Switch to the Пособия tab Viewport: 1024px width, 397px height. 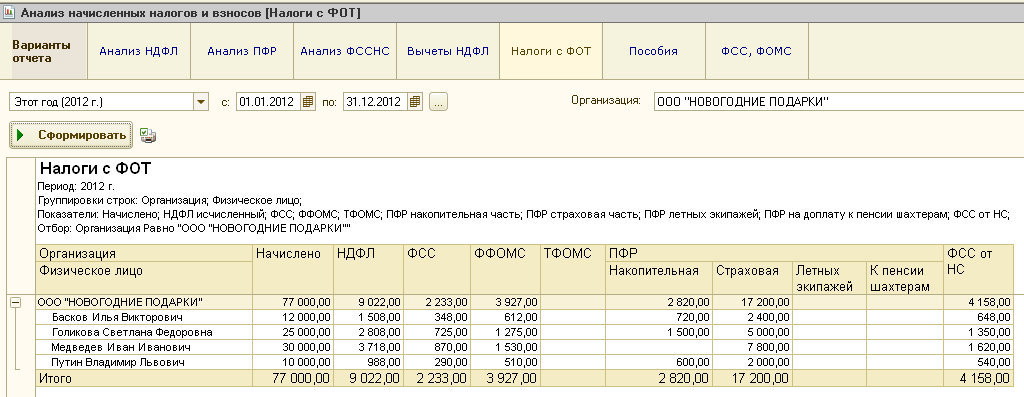pos(654,51)
